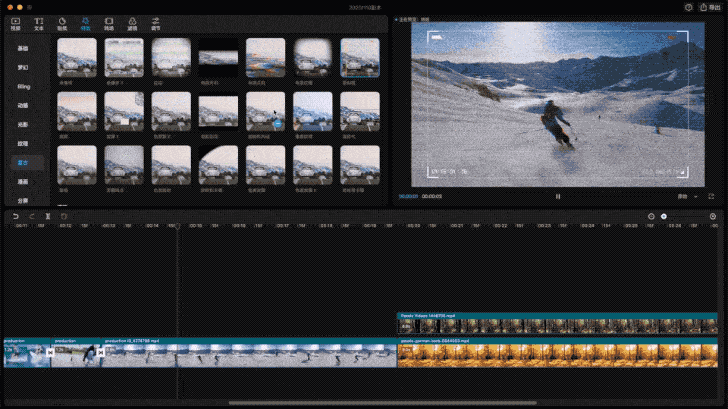Open the 视频 (Video) media tab
The width and height of the screenshot is (728, 409).
(x=15, y=23)
